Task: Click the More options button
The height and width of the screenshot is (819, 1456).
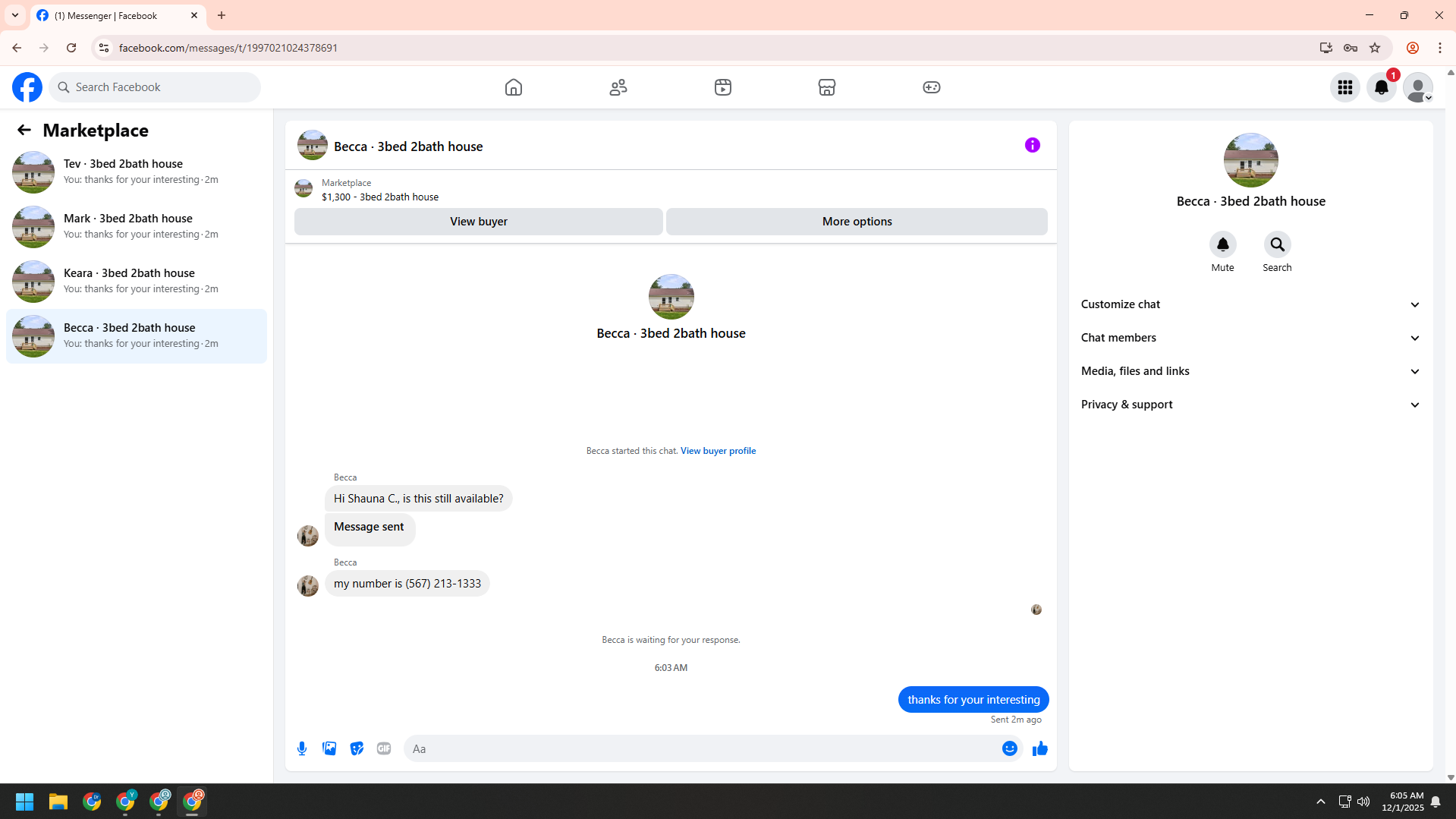Action: [x=857, y=222]
